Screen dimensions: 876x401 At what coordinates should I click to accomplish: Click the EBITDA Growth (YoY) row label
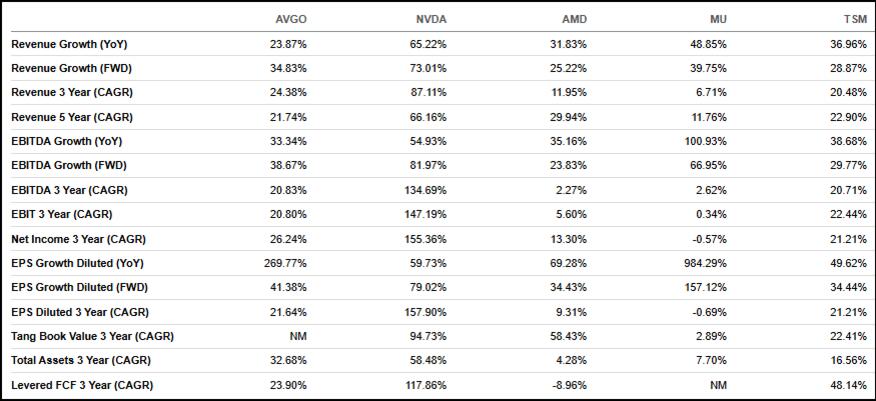coord(69,141)
